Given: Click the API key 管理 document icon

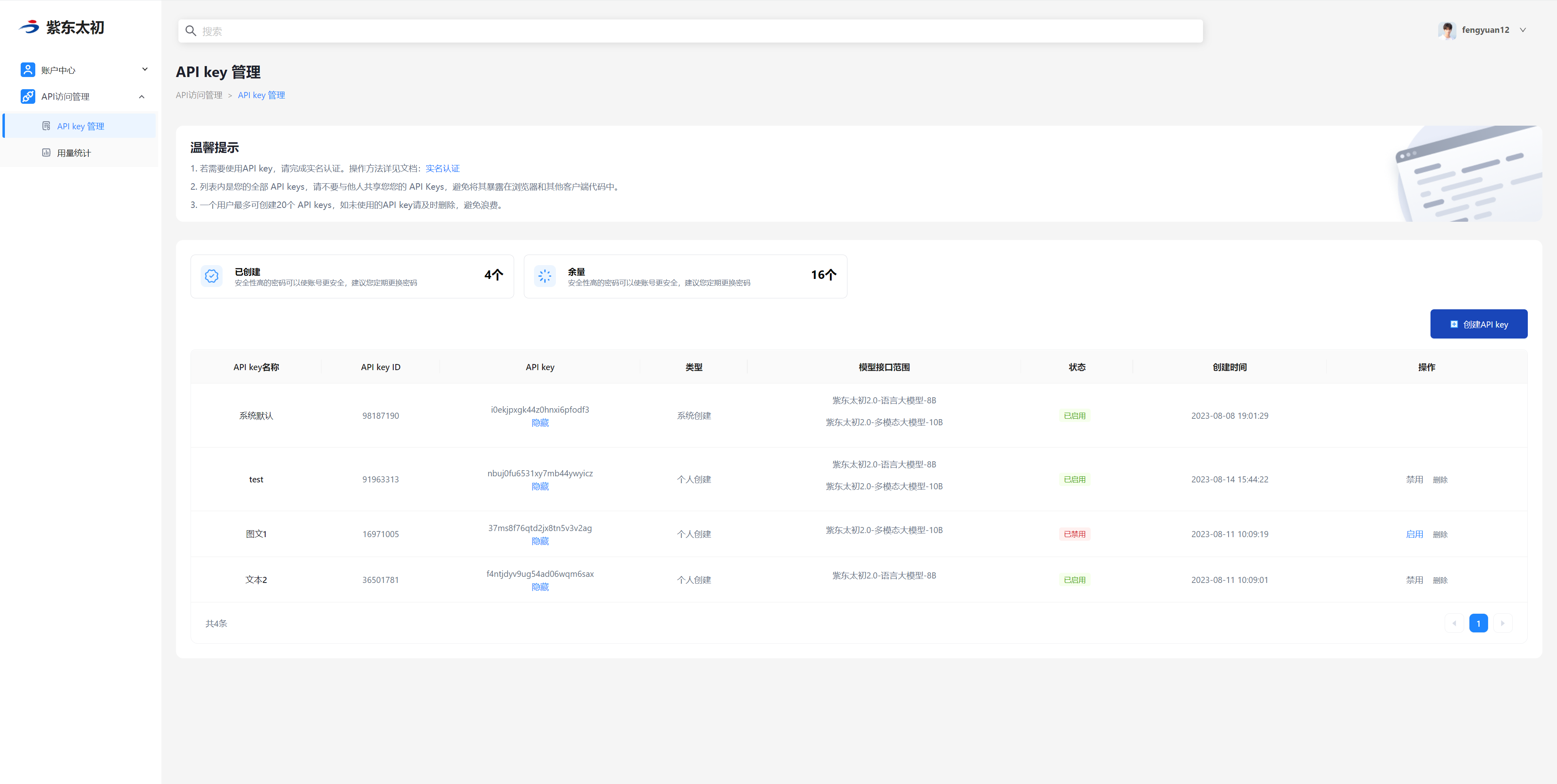Looking at the screenshot, I should (x=46, y=126).
